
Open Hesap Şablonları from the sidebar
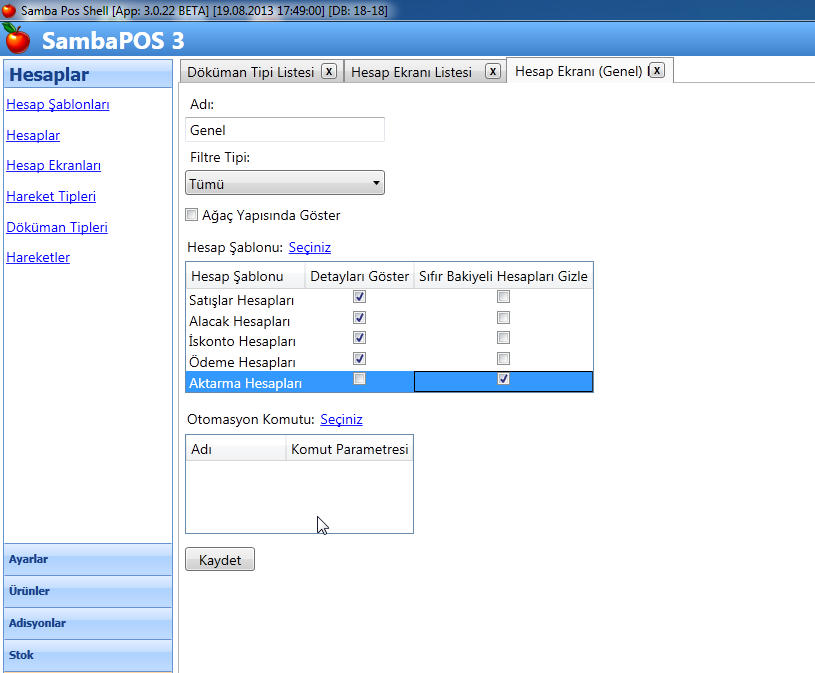coord(56,104)
